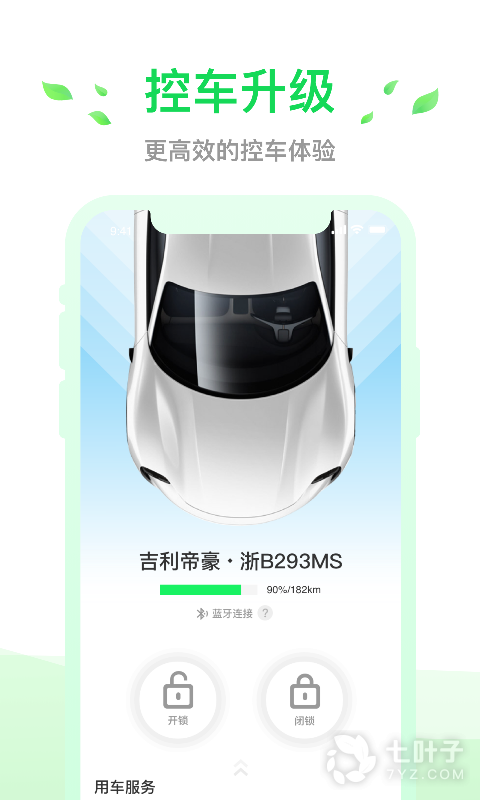The image size is (480, 800).
Task: Click the battery status bar icon
Action: tap(378, 230)
